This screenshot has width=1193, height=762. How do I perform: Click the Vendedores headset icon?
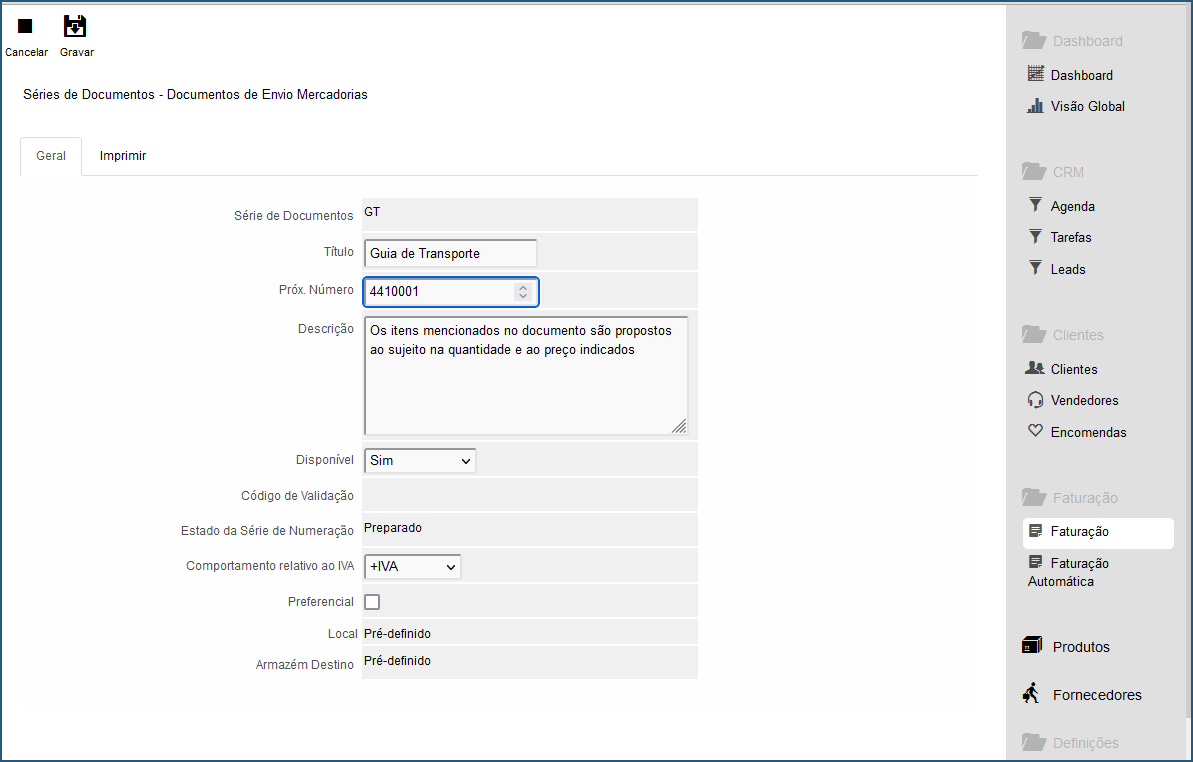click(x=1036, y=400)
